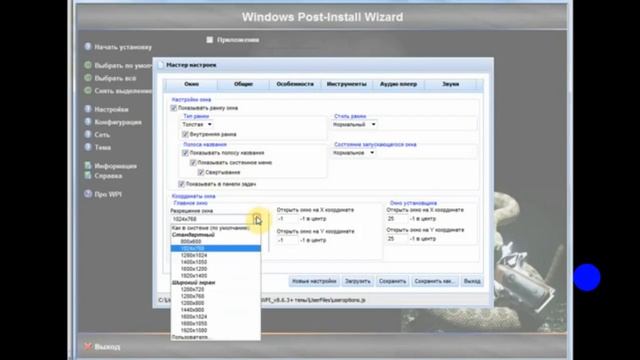Choose 1280x768 widescreen resolution
The width and height of the screenshot is (640, 360).
pyautogui.click(x=216, y=296)
